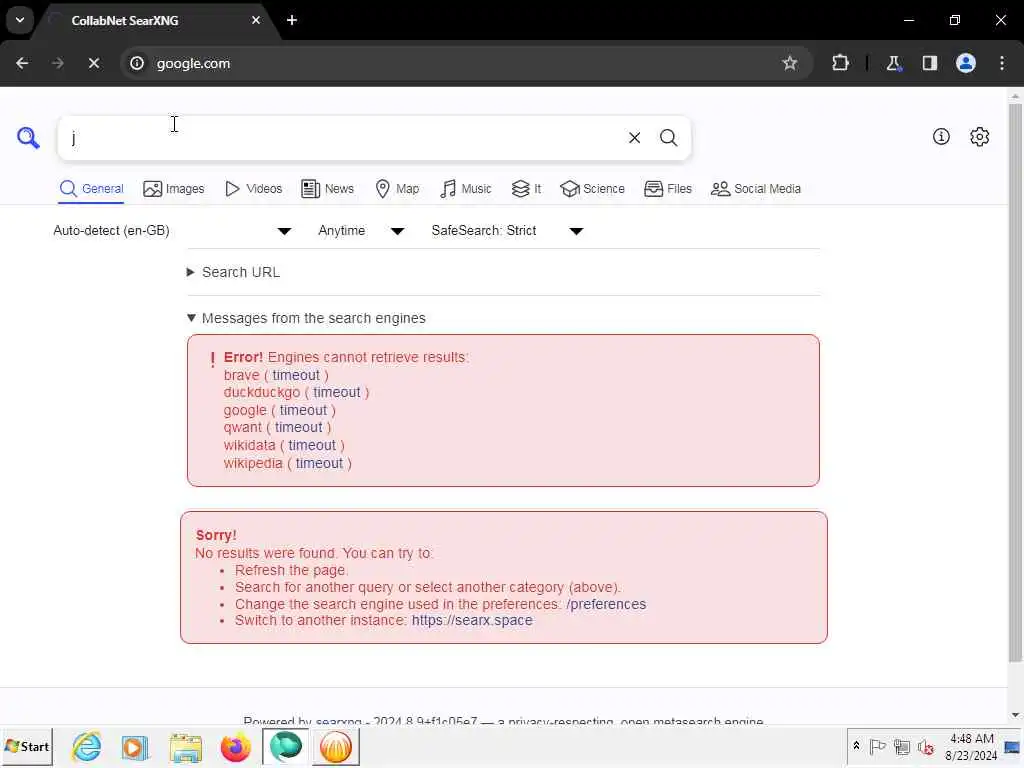This screenshot has width=1024, height=768.
Task: Open the SafeSearch: Strict dropdown
Action: 507,231
